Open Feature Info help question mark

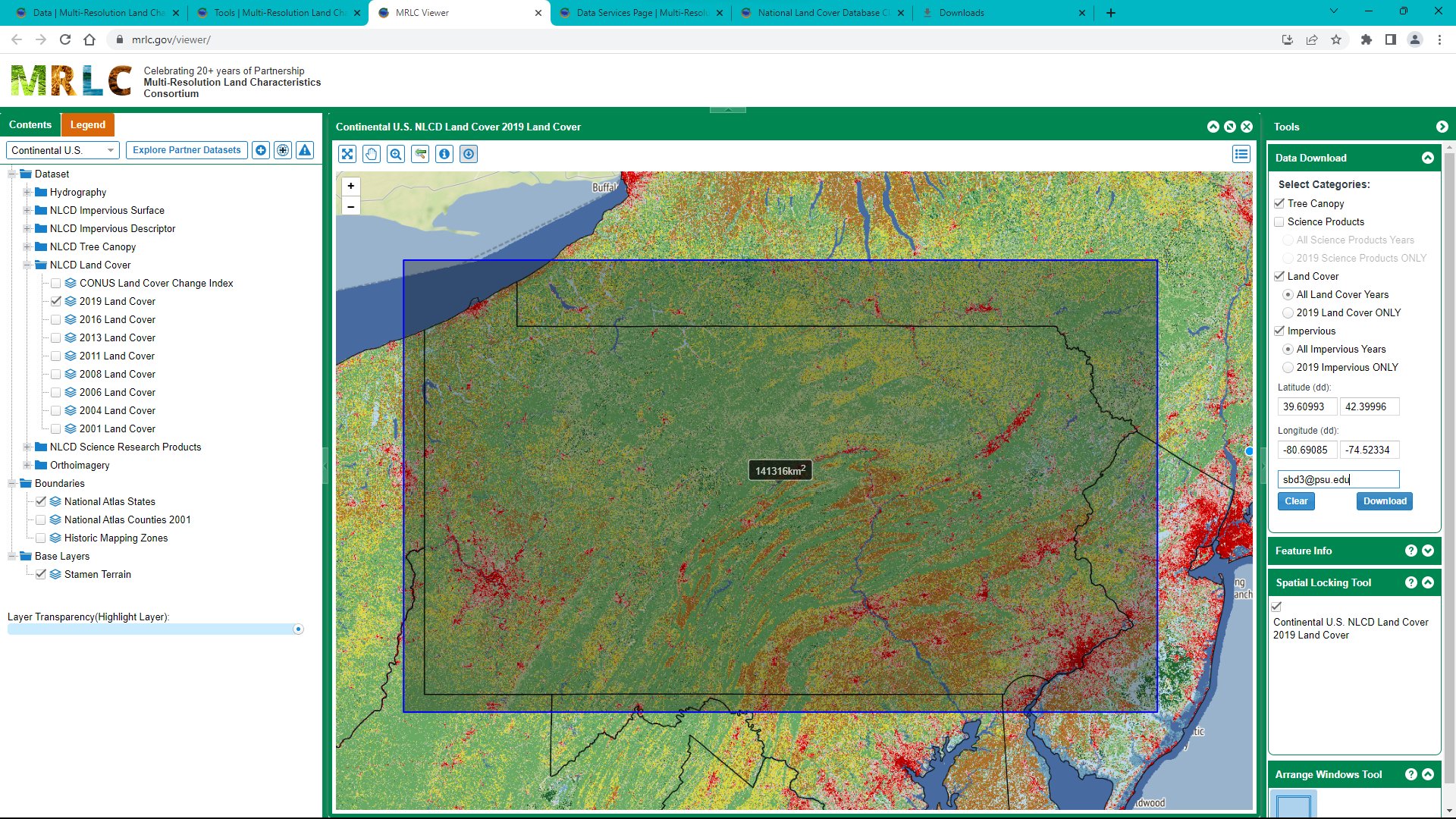[1411, 551]
